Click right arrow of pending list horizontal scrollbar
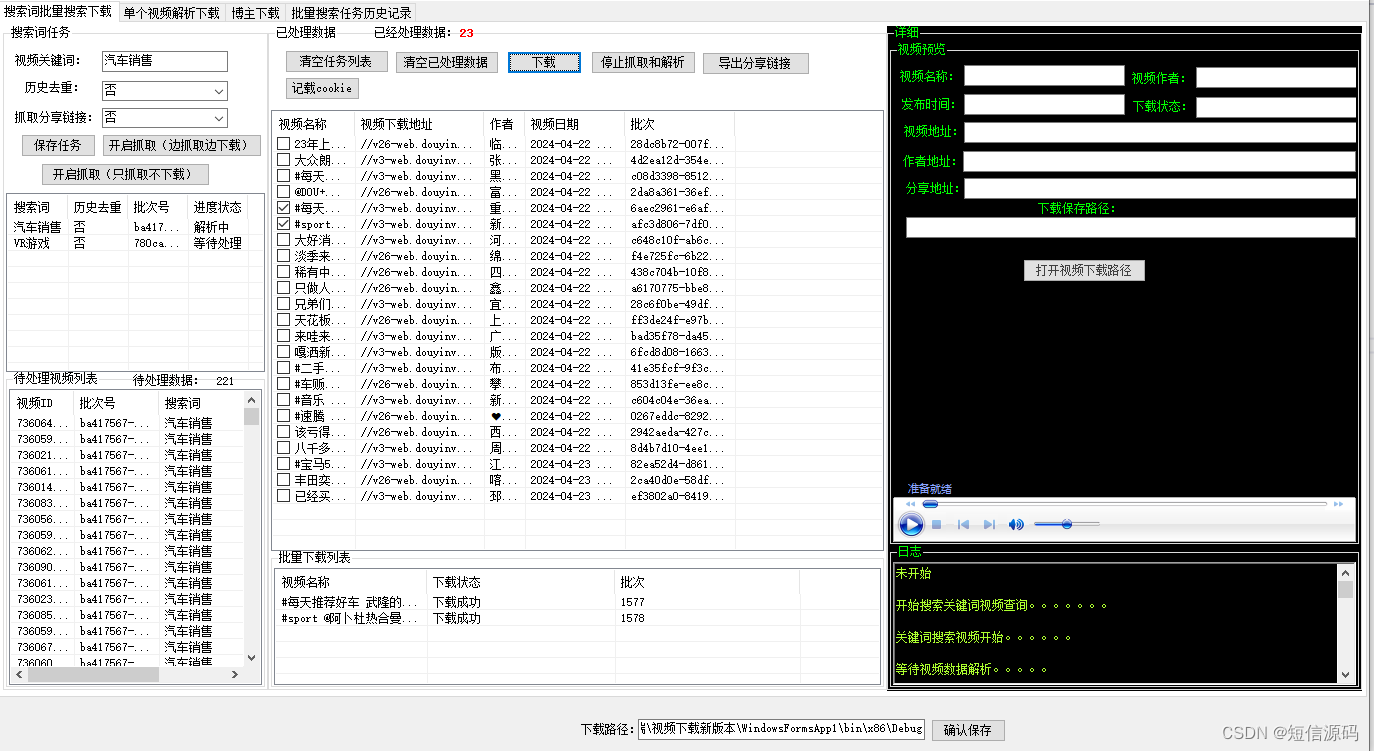 (235, 675)
